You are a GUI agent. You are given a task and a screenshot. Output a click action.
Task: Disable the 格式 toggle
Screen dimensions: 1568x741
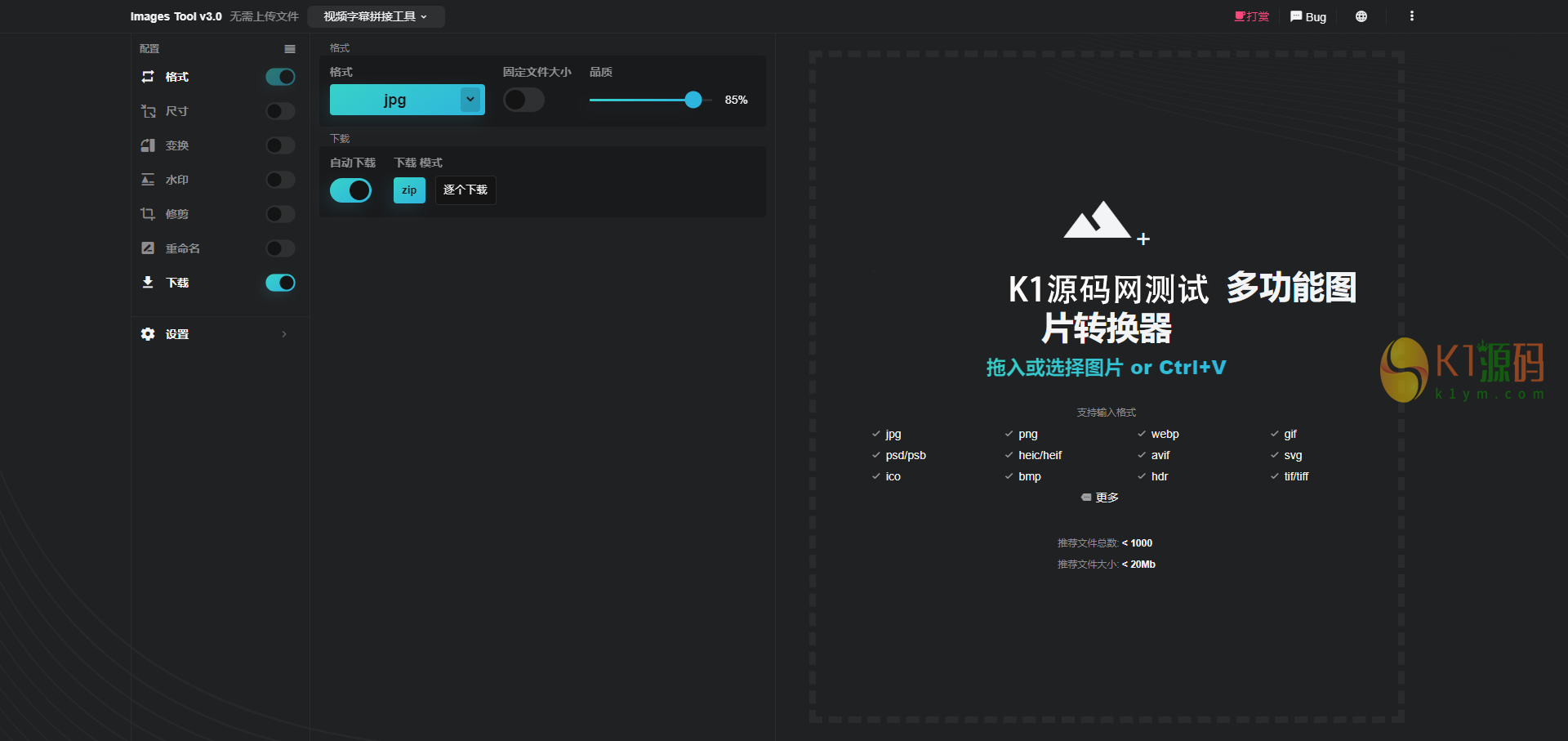click(280, 77)
